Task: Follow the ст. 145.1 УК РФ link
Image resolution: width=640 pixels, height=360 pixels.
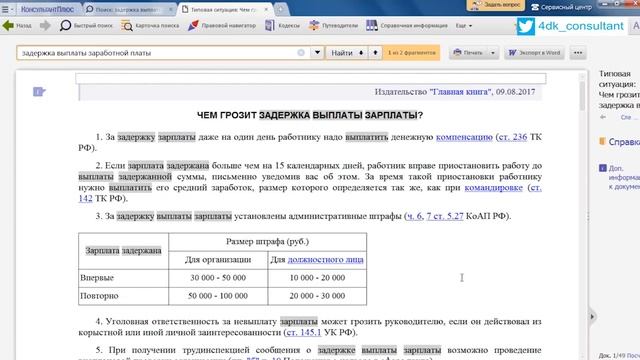Action: (x=304, y=333)
